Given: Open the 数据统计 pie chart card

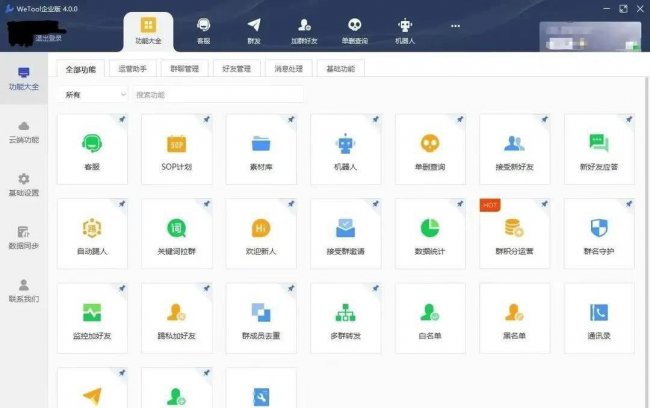Looking at the screenshot, I should click(x=430, y=234).
